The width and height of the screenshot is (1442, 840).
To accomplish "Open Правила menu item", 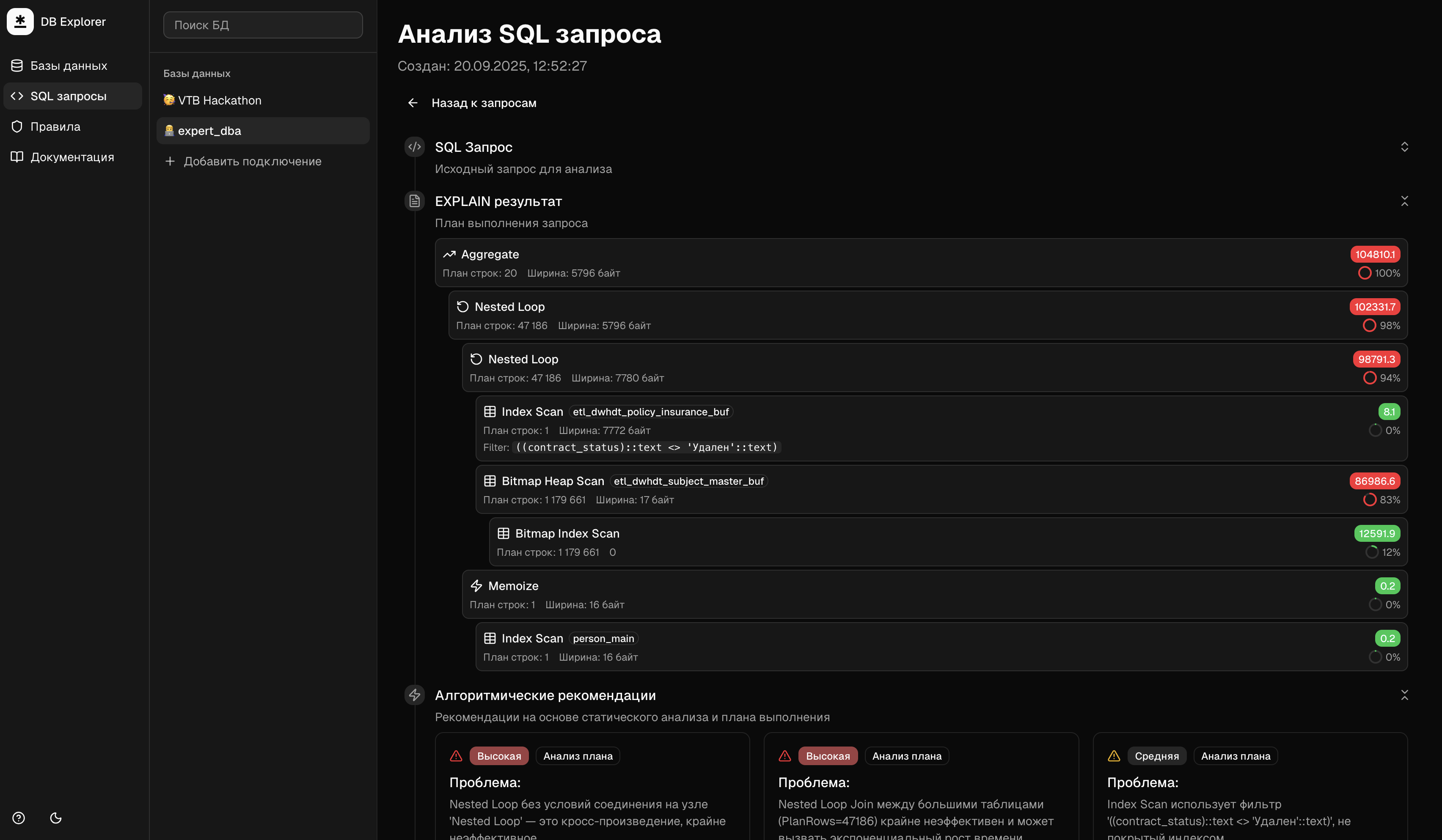I will pos(55,126).
